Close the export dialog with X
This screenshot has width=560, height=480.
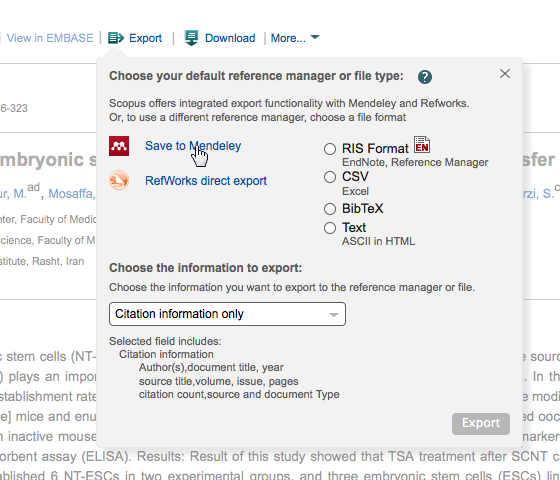pos(505,74)
